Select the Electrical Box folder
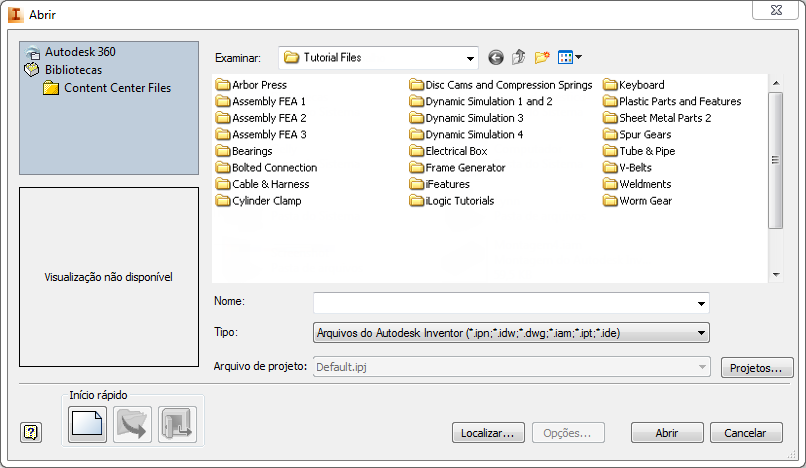The image size is (806, 468). (x=448, y=151)
